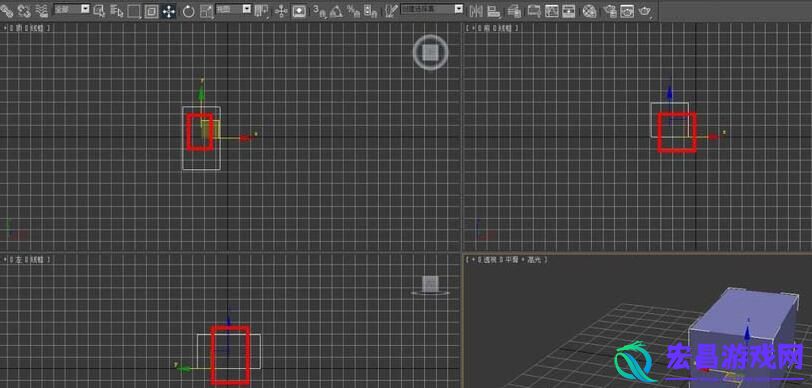Image resolution: width=812 pixels, height=388 pixels.
Task: Open the Select by Name dialog
Action: point(117,10)
